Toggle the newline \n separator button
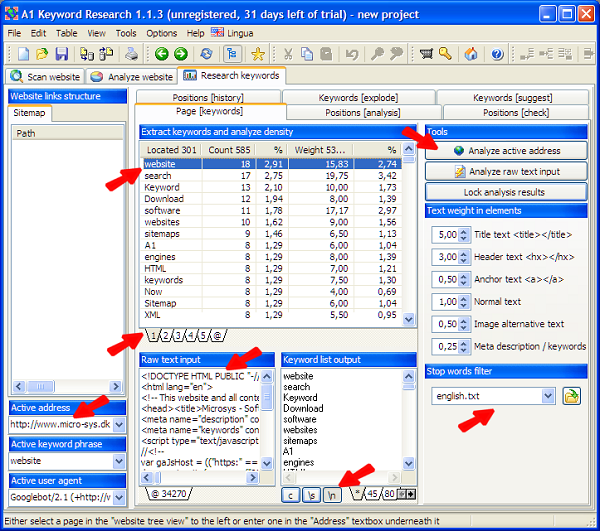 click(333, 492)
